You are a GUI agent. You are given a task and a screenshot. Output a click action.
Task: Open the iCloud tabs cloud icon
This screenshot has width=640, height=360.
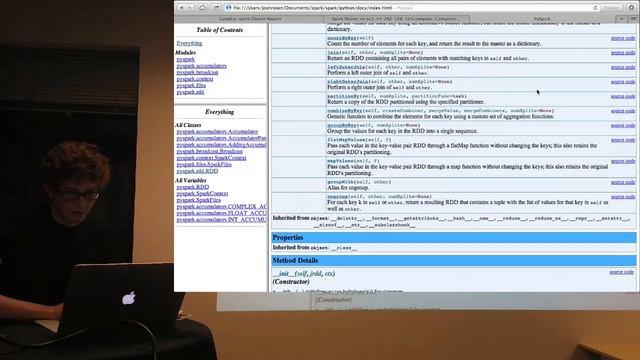pyautogui.click(x=202, y=8)
